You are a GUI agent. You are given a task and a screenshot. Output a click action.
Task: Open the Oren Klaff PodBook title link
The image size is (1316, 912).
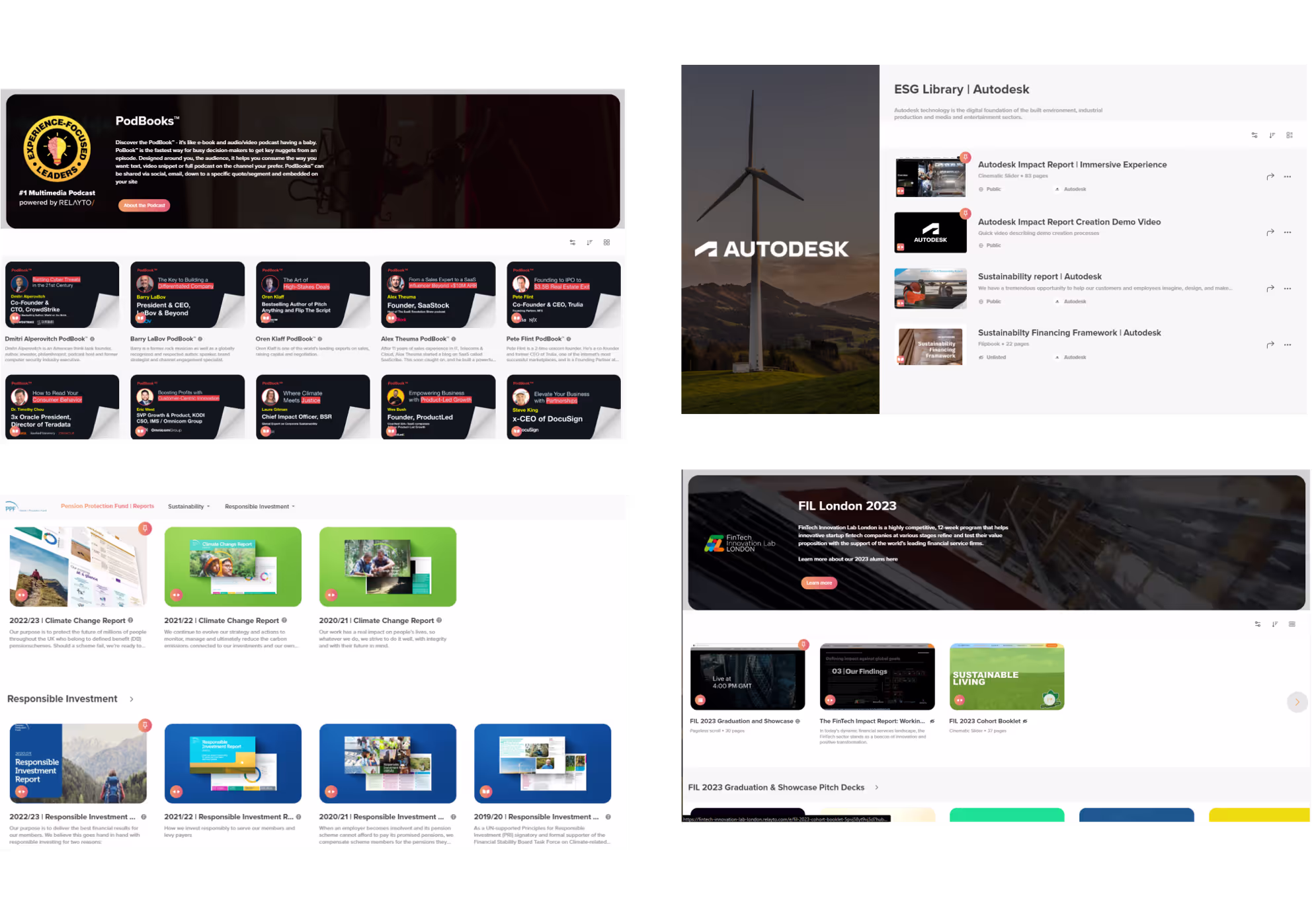(286, 339)
